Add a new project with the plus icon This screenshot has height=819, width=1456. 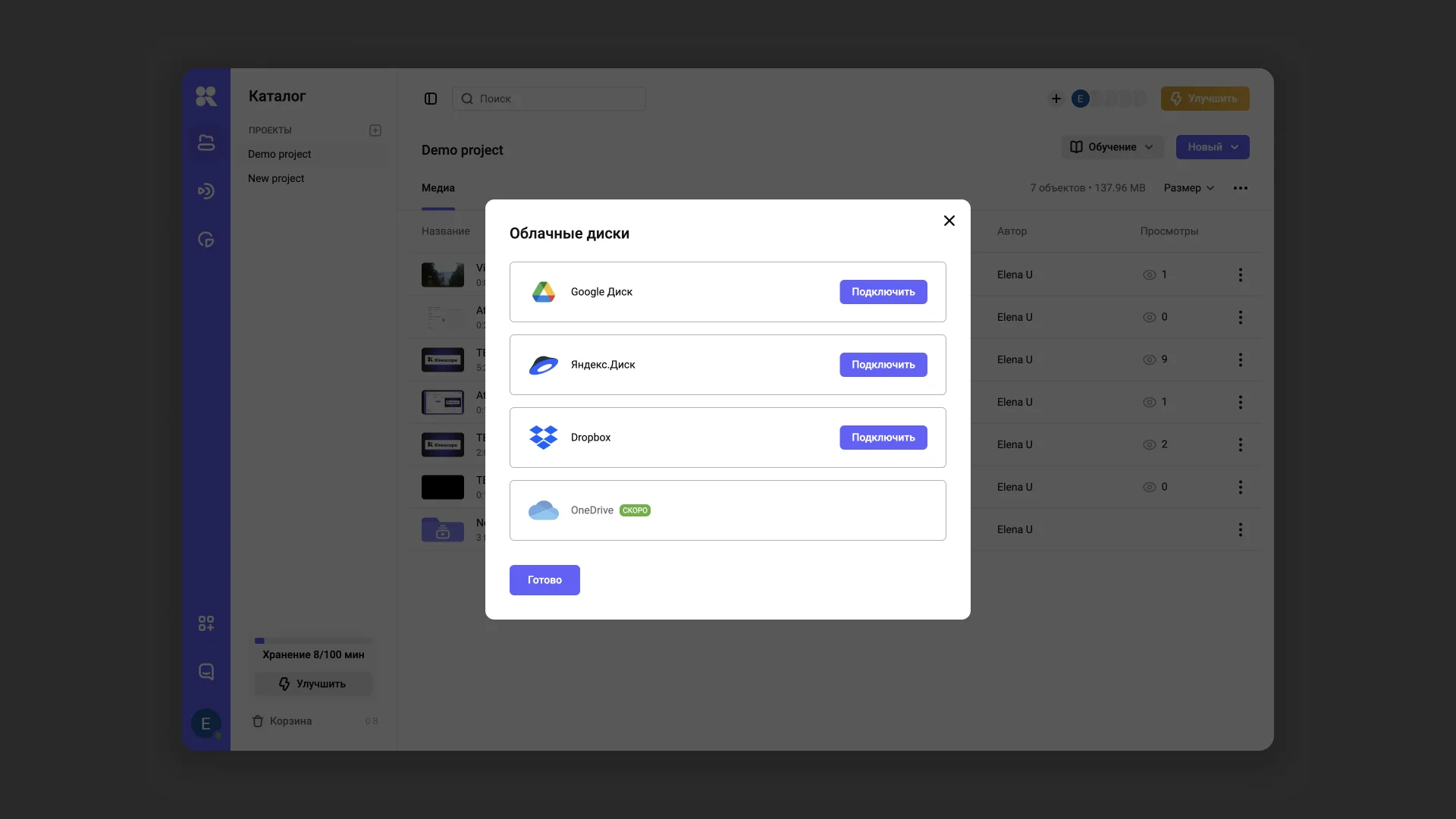tap(375, 130)
